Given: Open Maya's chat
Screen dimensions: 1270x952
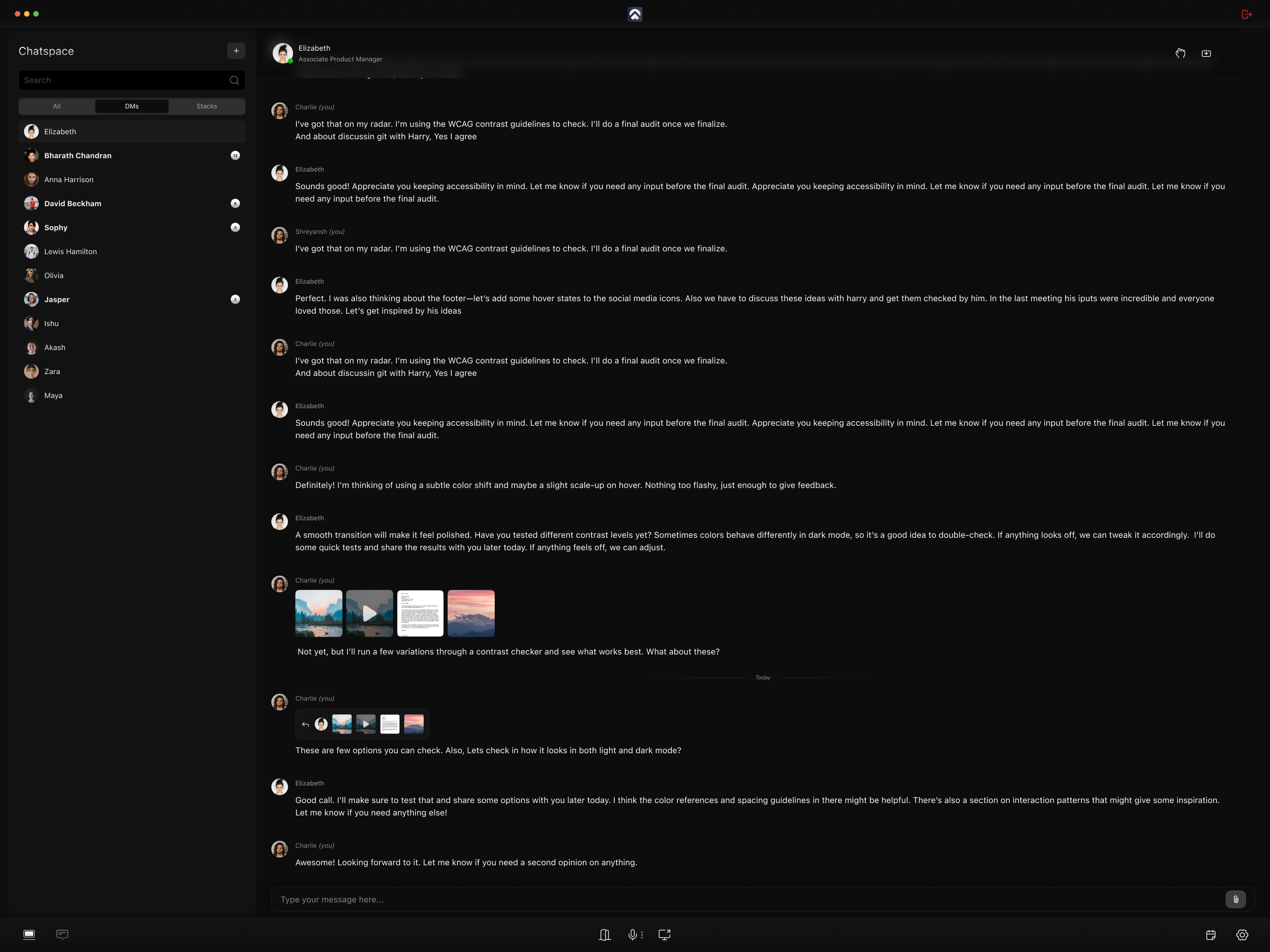Looking at the screenshot, I should click(132, 395).
